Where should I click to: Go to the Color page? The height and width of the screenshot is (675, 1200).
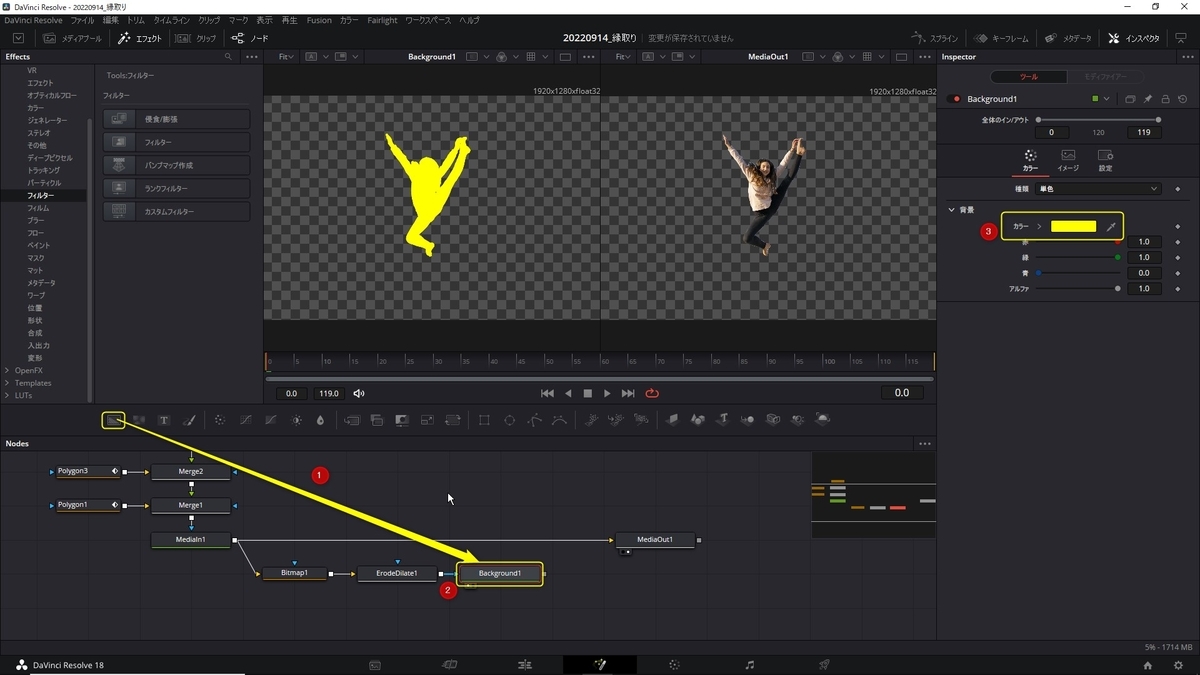tap(674, 665)
